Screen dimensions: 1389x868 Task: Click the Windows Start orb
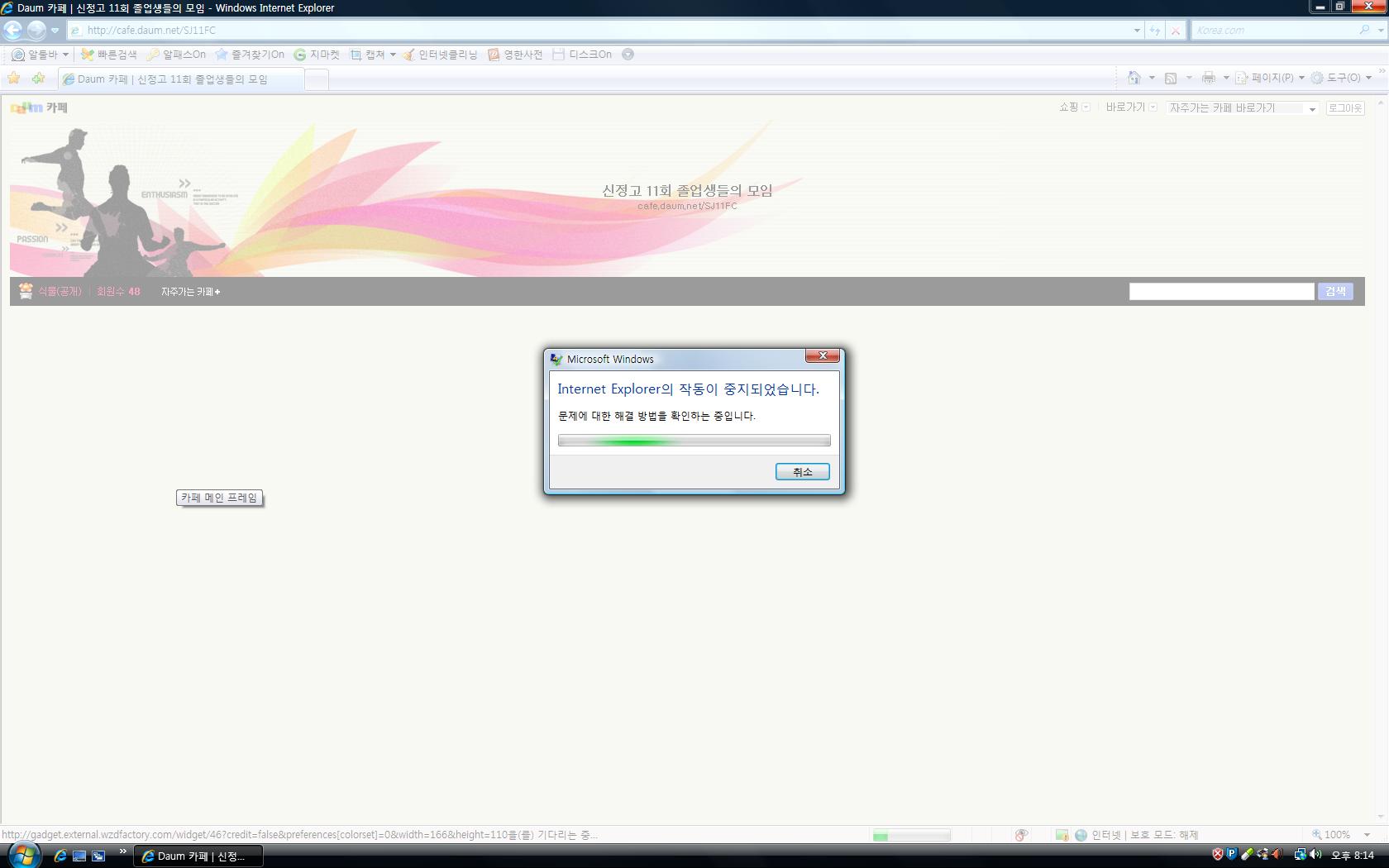(22, 855)
